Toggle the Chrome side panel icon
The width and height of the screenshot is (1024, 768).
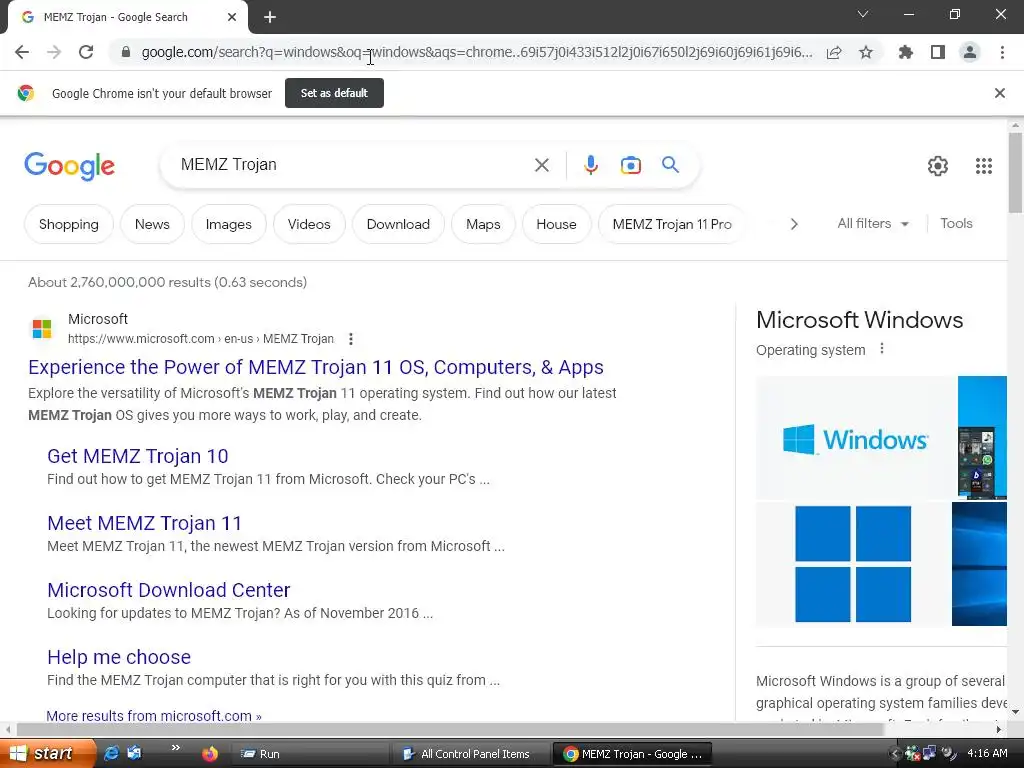[938, 52]
